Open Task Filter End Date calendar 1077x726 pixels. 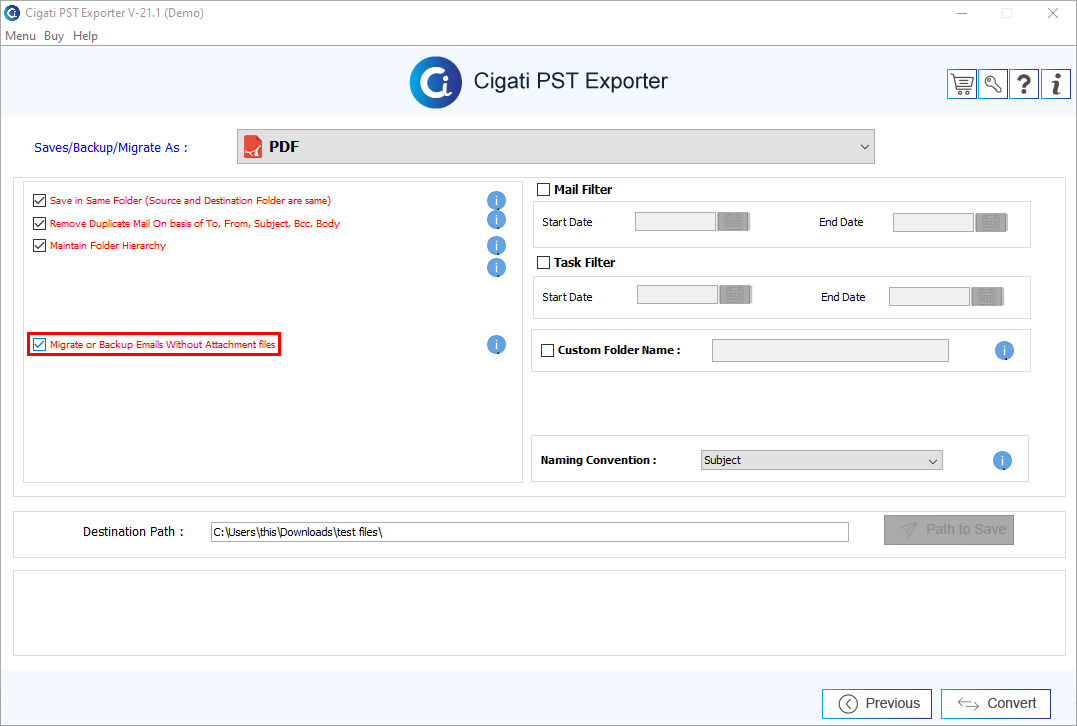pos(988,297)
